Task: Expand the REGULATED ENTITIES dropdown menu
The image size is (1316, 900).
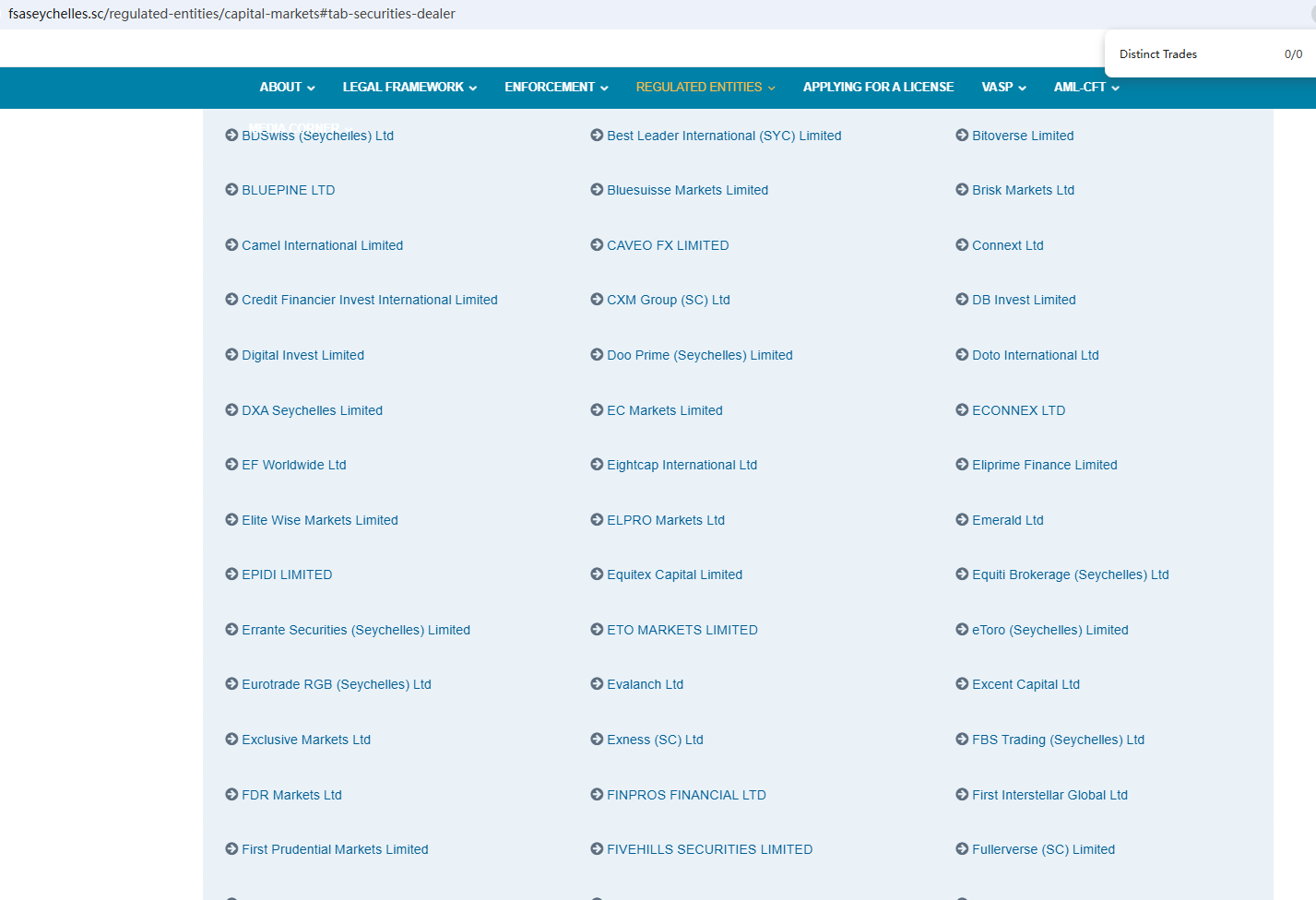Action: (705, 88)
